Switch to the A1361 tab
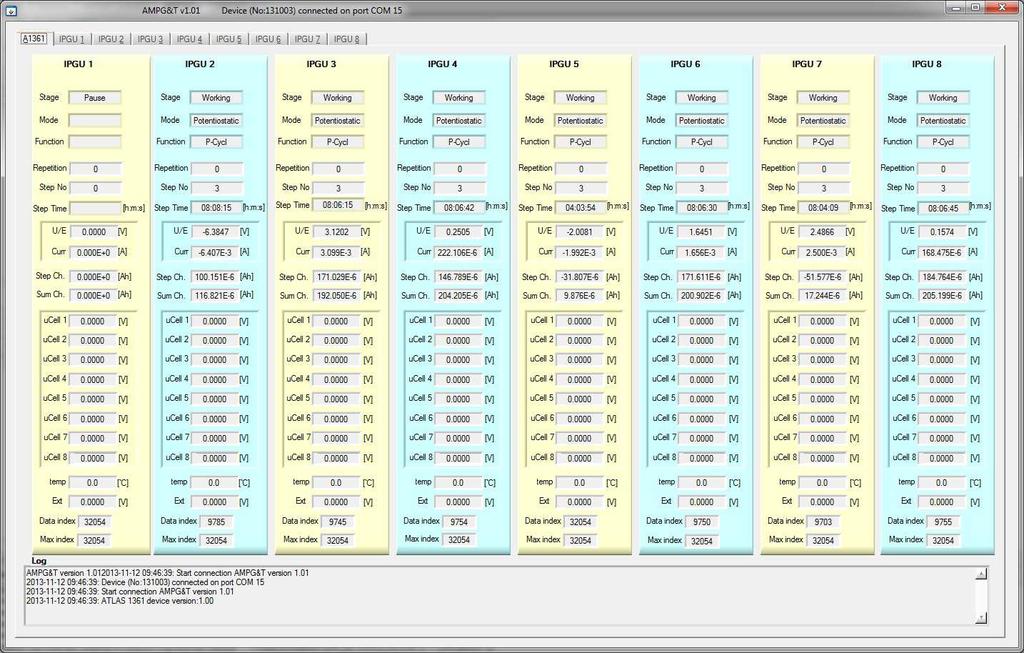The image size is (1024, 653). (34, 39)
